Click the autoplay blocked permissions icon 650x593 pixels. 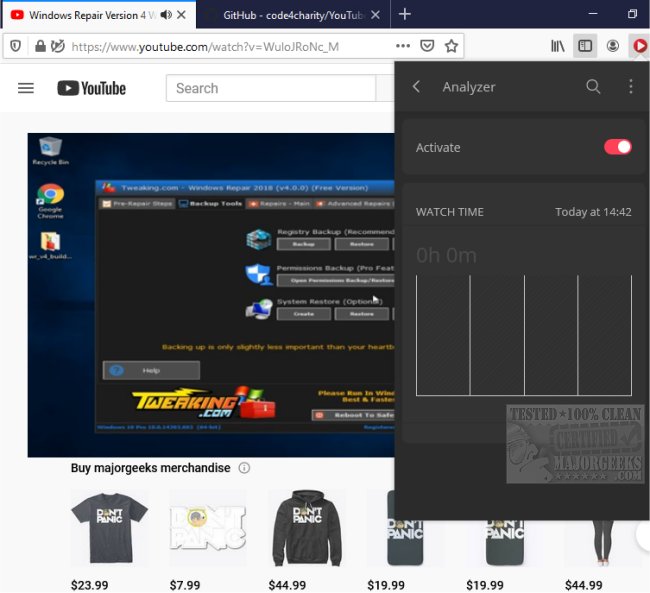pyautogui.click(x=58, y=46)
